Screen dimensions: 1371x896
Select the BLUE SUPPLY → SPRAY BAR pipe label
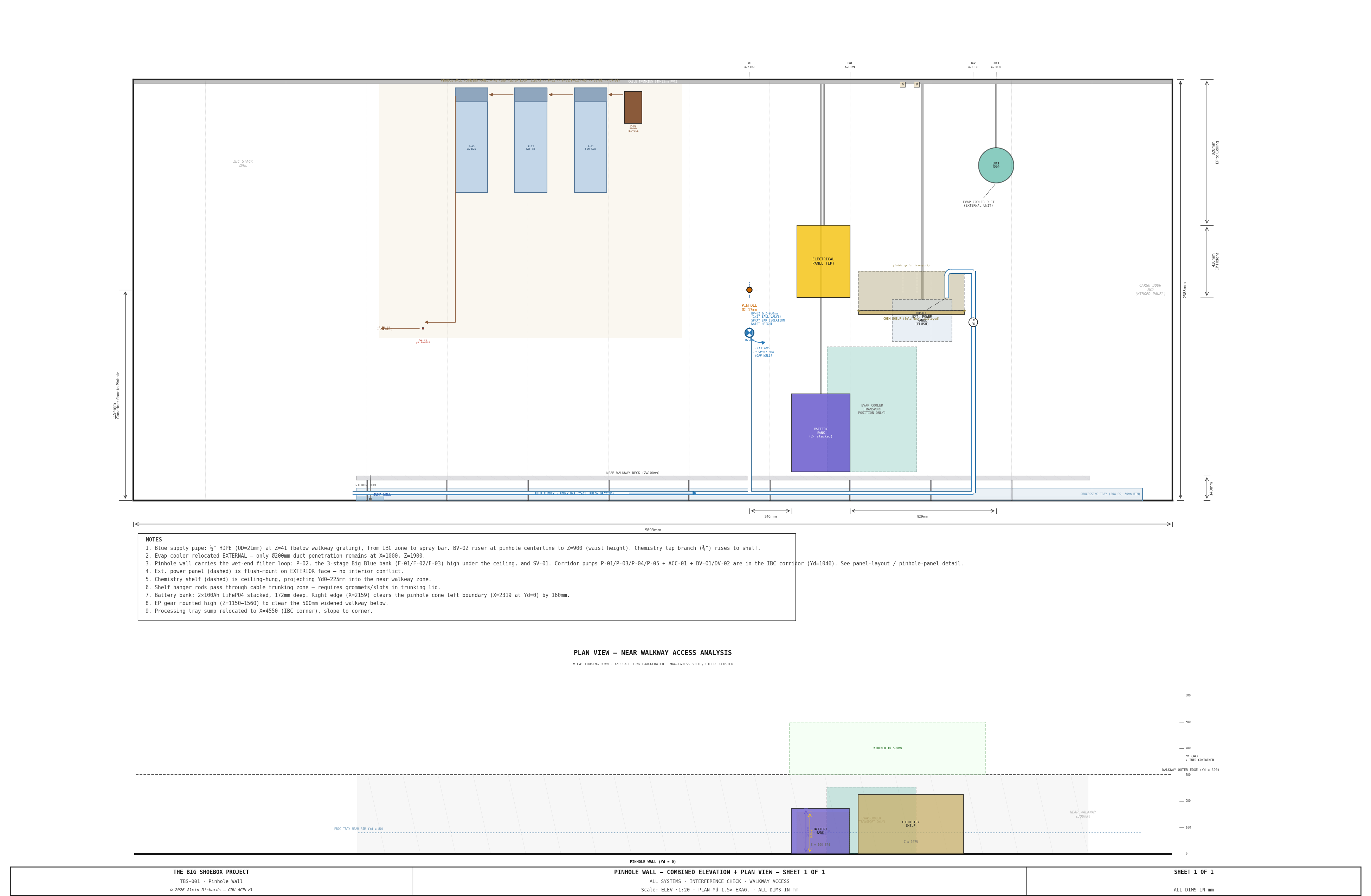point(574,493)
